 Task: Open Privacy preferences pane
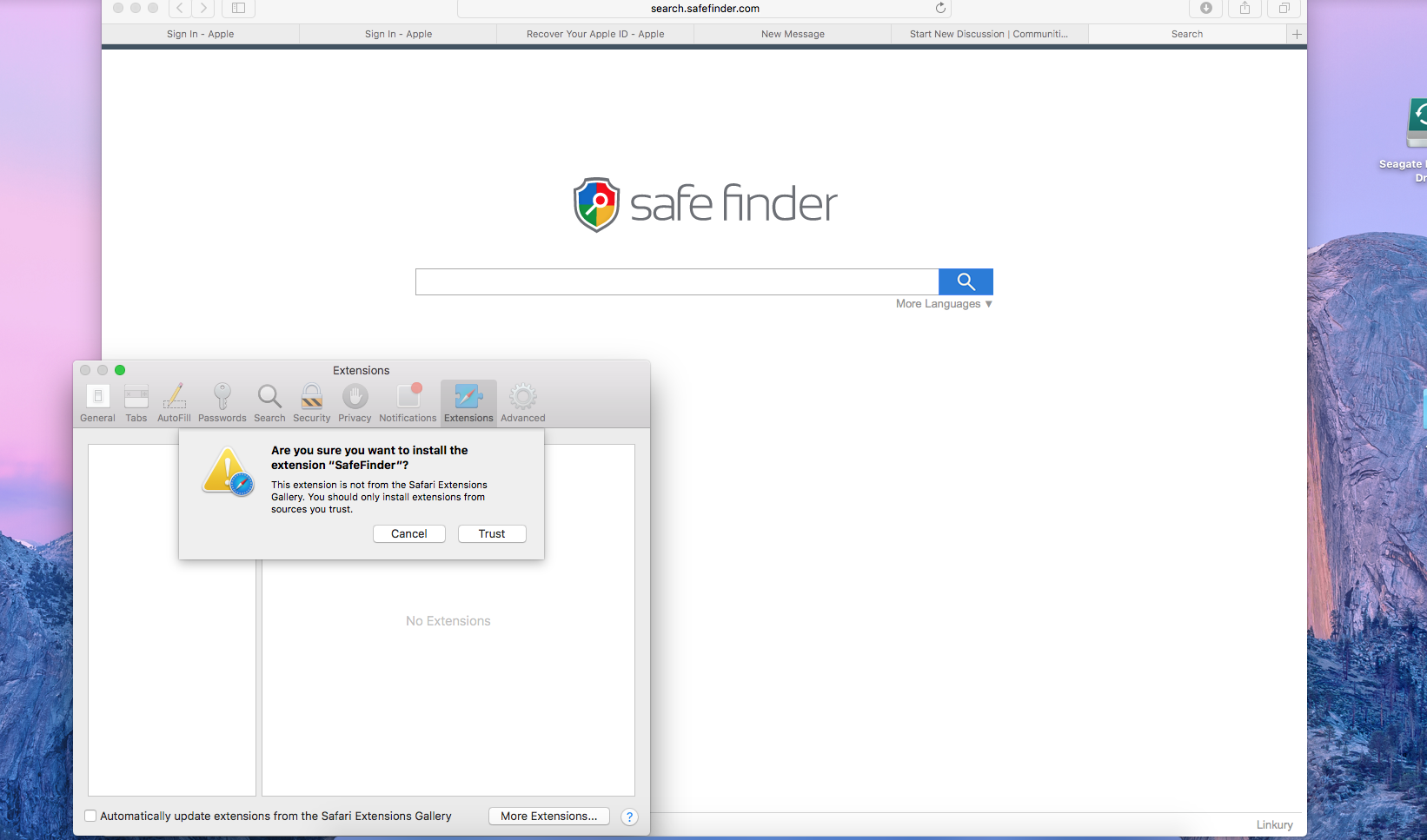pyautogui.click(x=355, y=403)
